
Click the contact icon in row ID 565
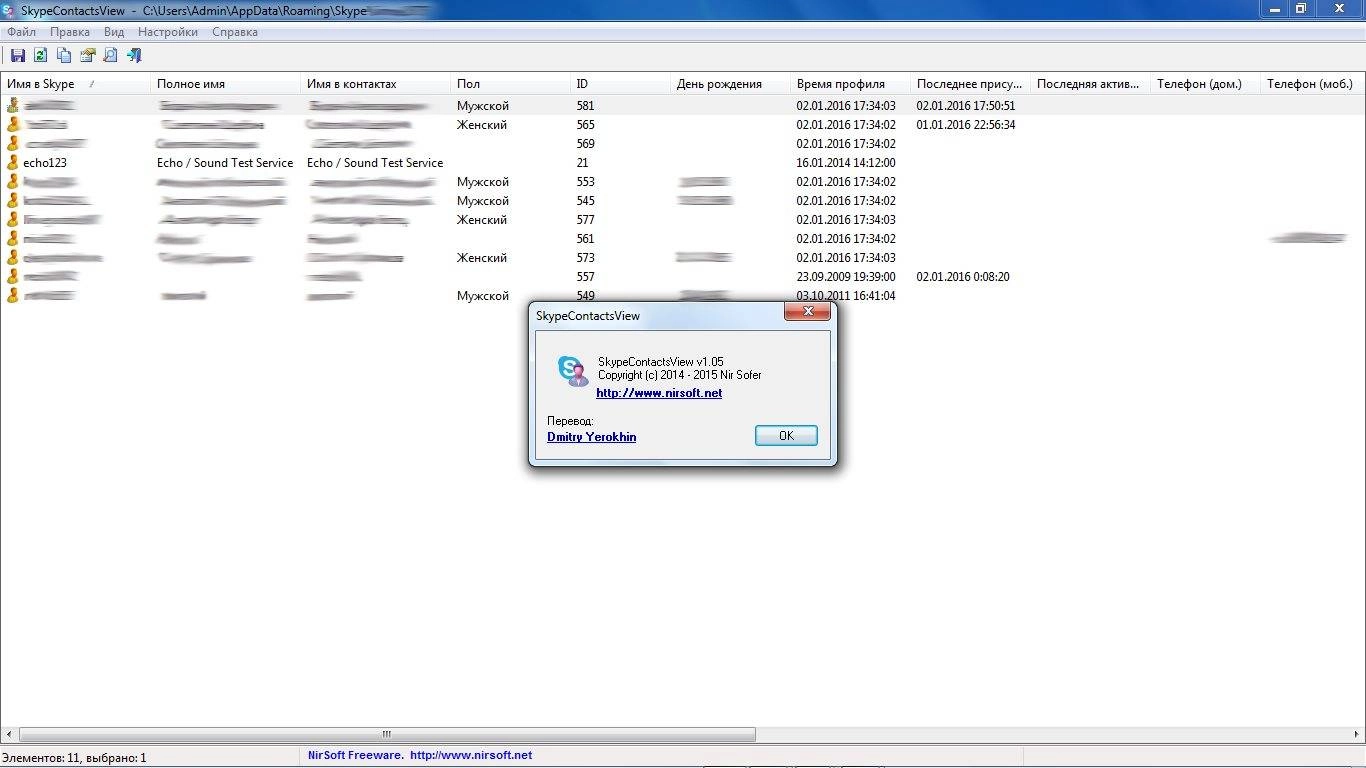[13, 124]
